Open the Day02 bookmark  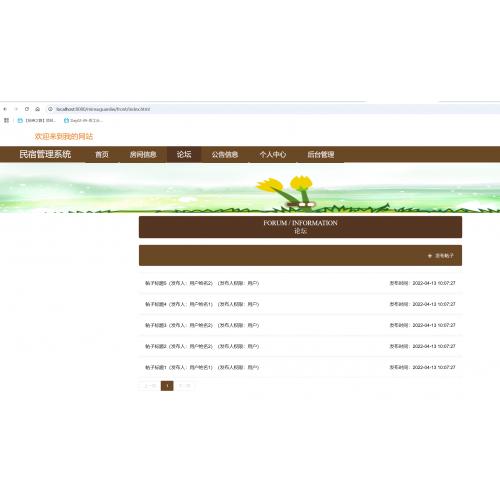[x=83, y=120]
